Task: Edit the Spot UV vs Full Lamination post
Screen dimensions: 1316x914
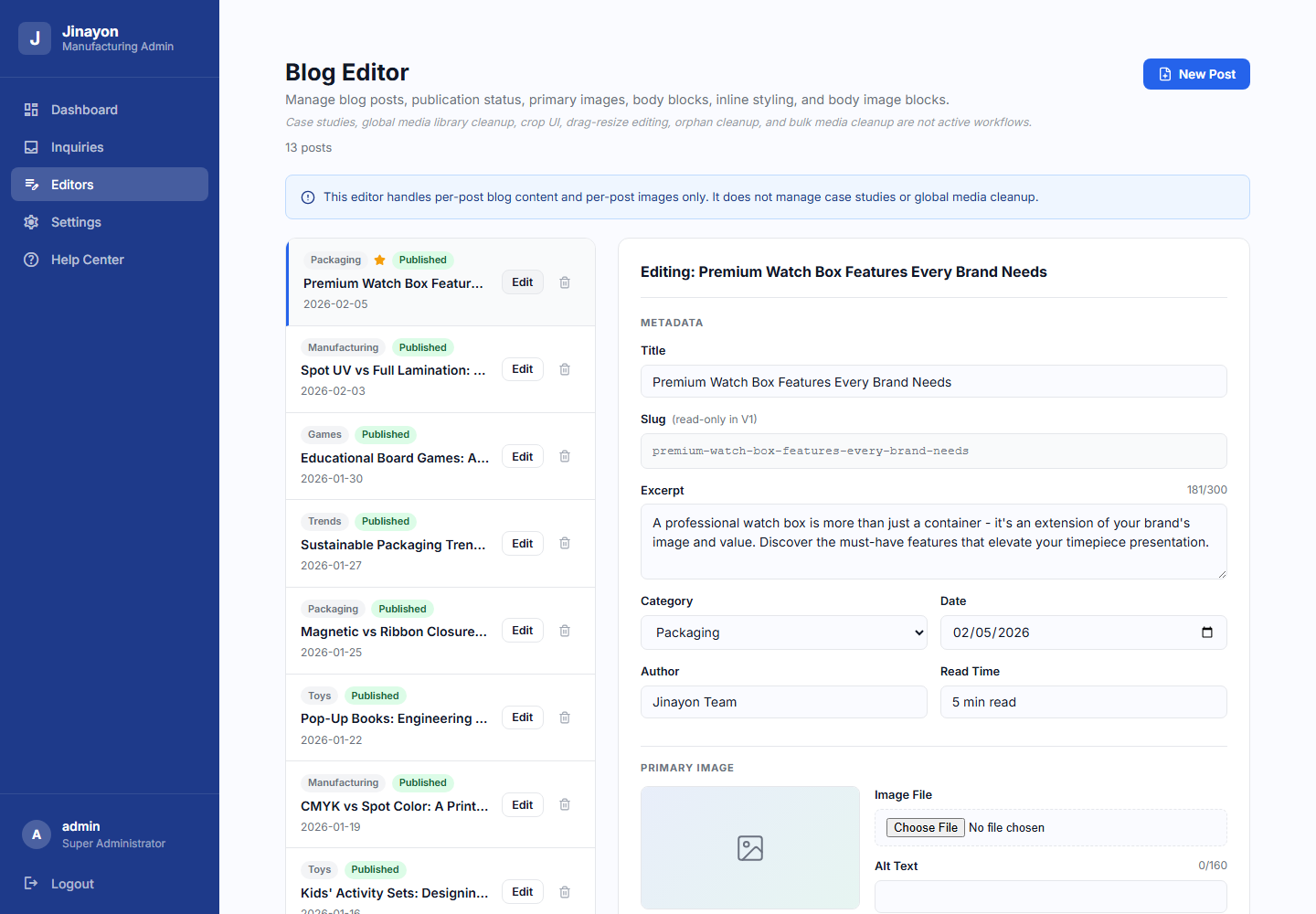Action: point(523,369)
